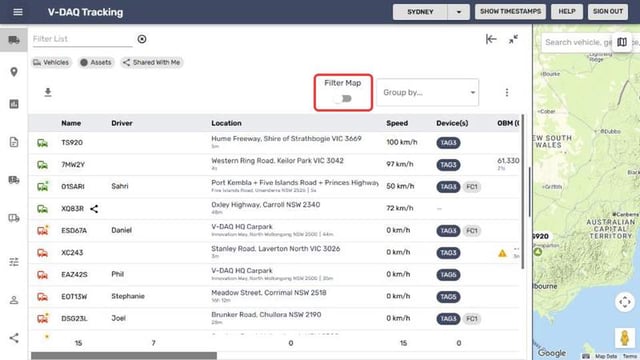This screenshot has height=360, width=640.
Task: Click driver name Stephanie
Action: click(128, 296)
